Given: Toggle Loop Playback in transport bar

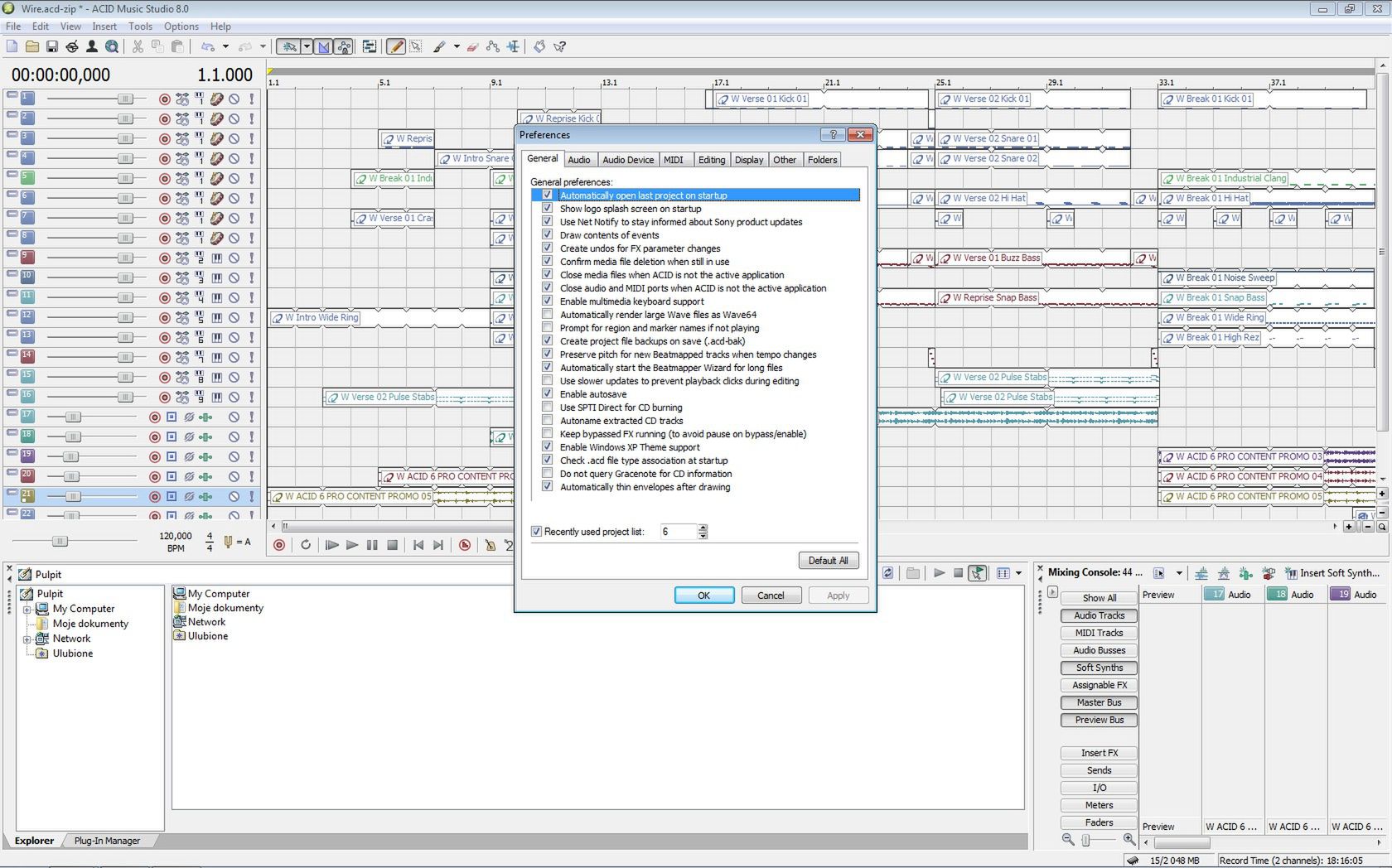Looking at the screenshot, I should pyautogui.click(x=306, y=545).
